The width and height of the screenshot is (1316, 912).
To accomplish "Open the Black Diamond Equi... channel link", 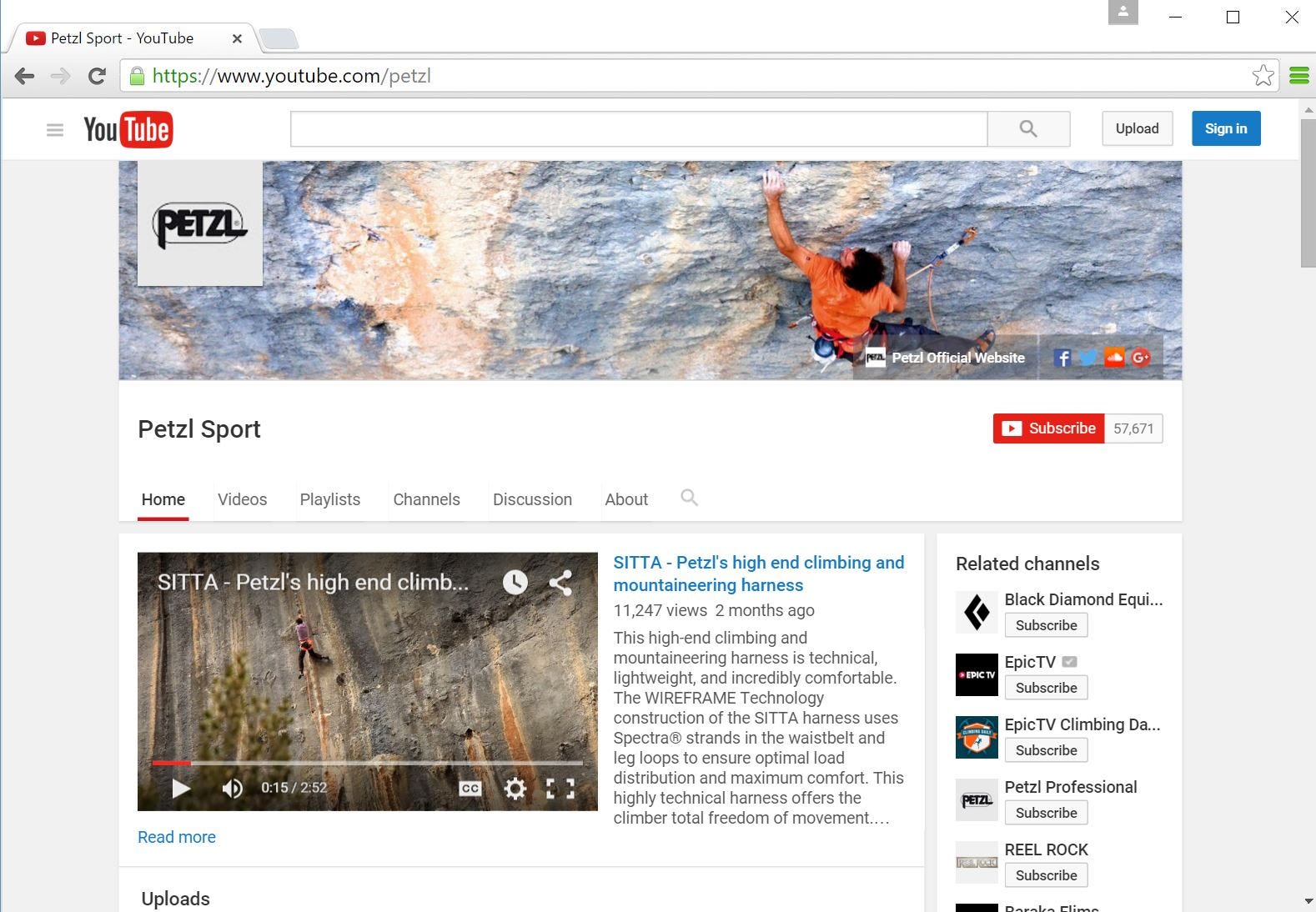I will pos(1083,599).
